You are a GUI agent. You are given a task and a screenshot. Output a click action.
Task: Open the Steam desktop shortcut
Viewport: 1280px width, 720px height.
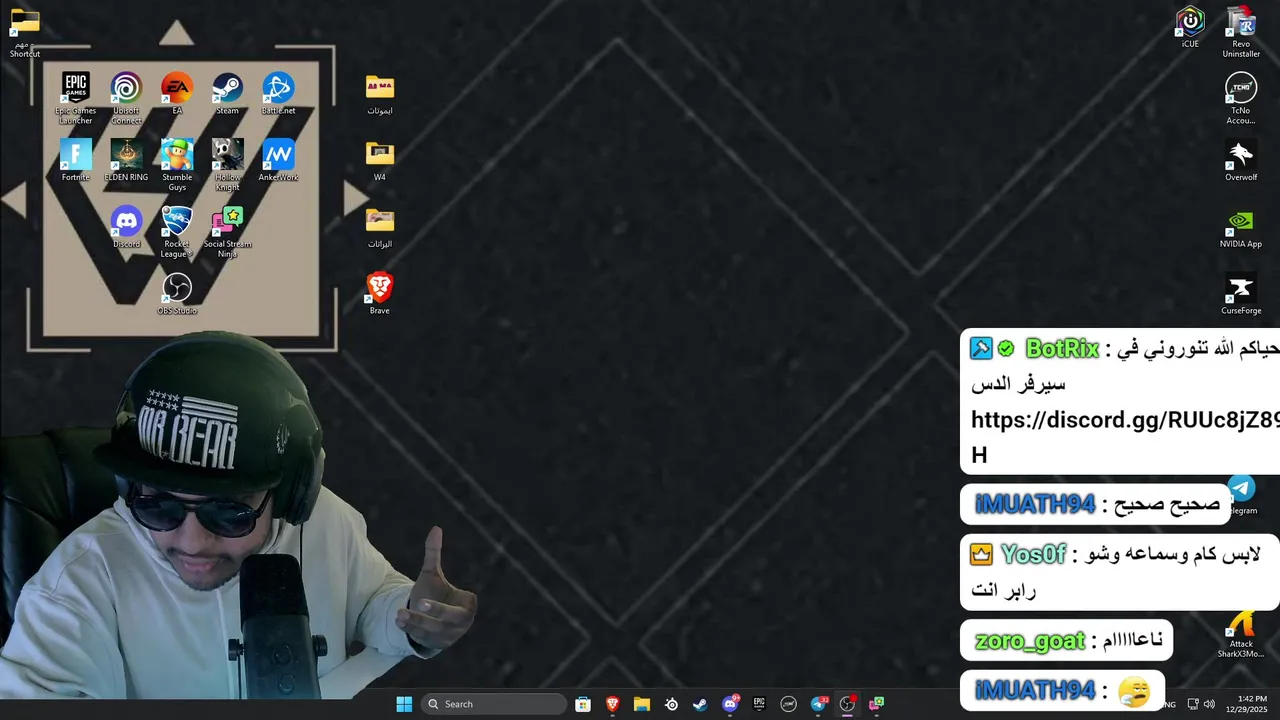[x=227, y=93]
